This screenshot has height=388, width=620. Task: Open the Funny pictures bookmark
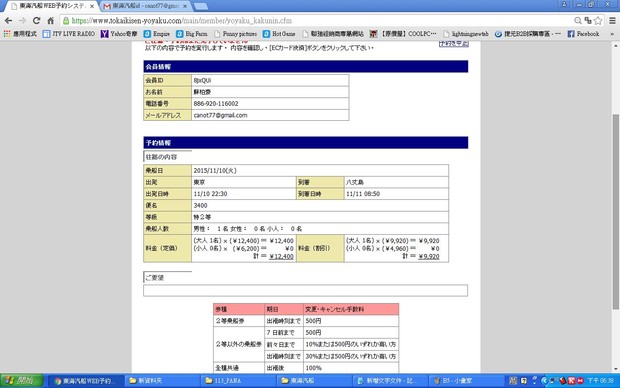coord(236,34)
